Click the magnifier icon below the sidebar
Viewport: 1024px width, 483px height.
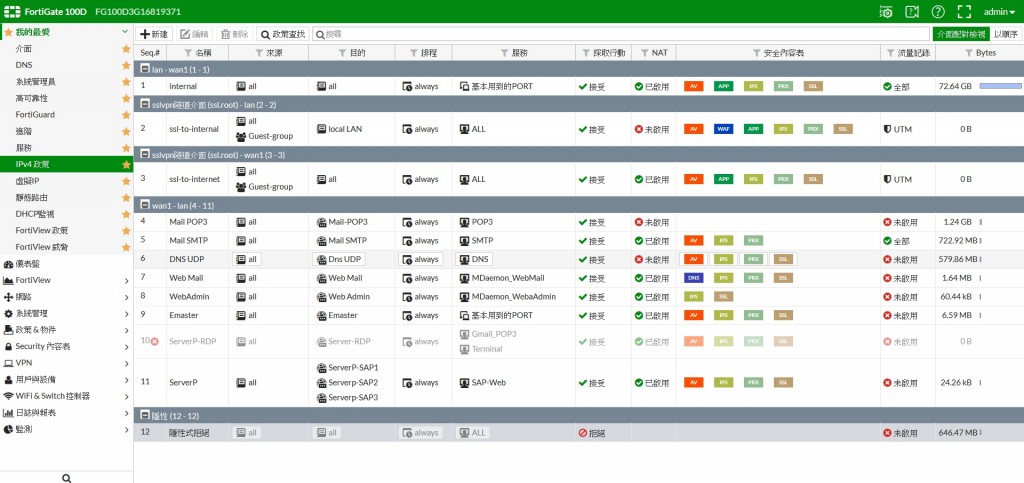click(67, 478)
